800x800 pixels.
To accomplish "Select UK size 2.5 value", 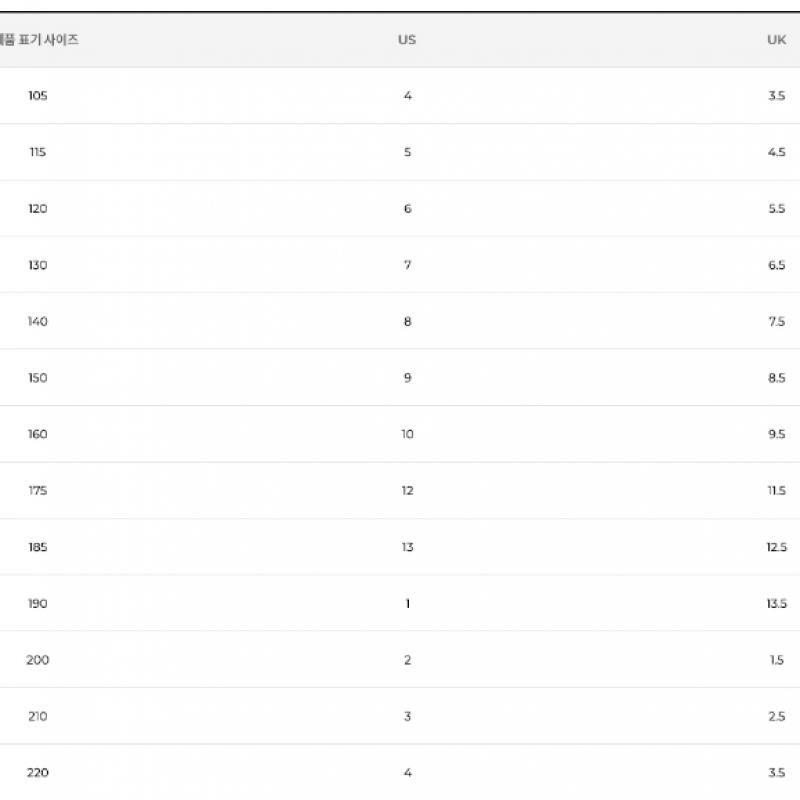I will (776, 716).
